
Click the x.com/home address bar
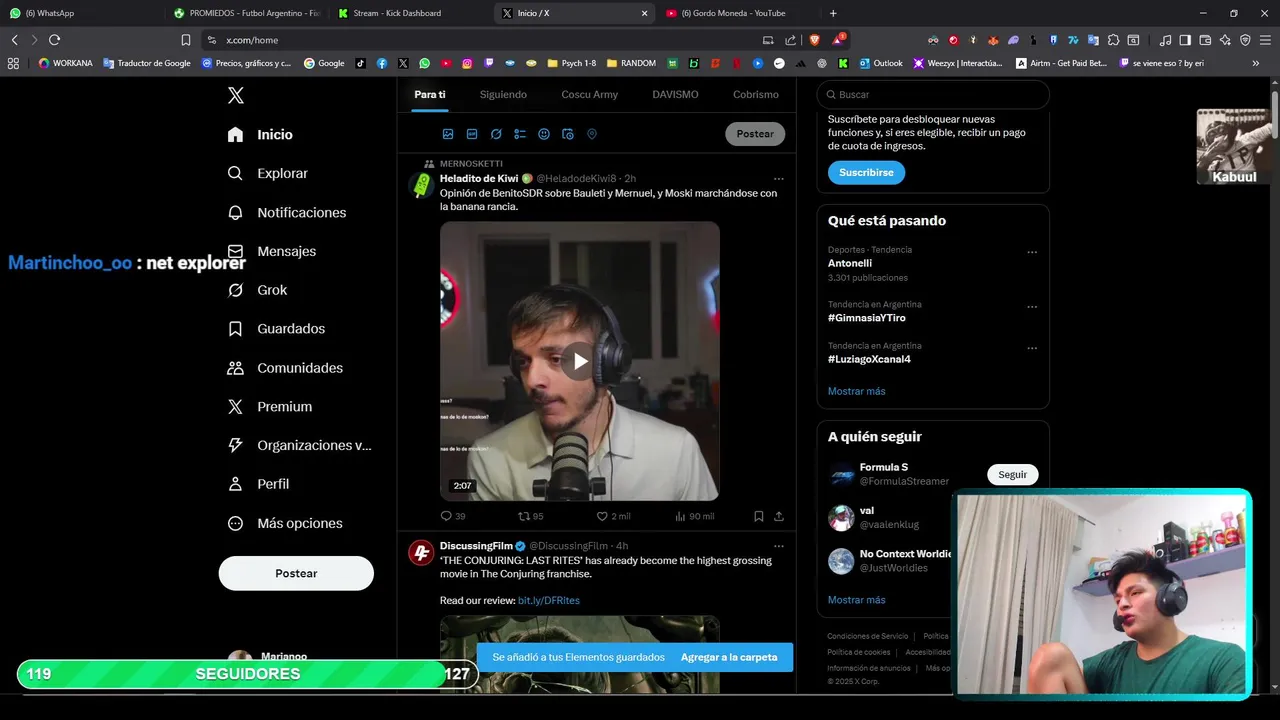click(x=480, y=40)
